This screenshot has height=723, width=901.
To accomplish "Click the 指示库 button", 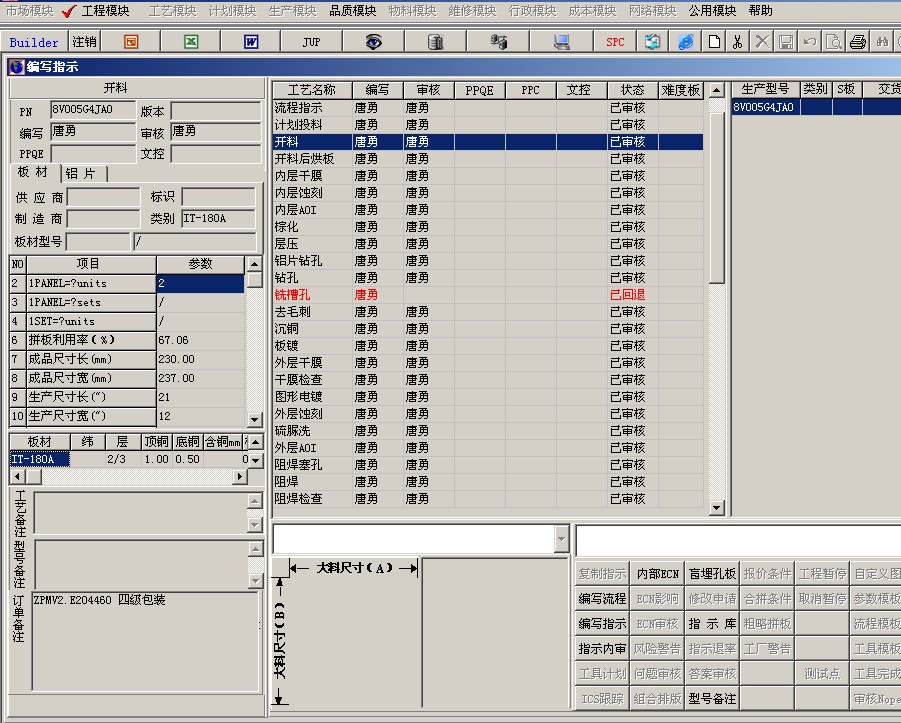I will click(713, 624).
